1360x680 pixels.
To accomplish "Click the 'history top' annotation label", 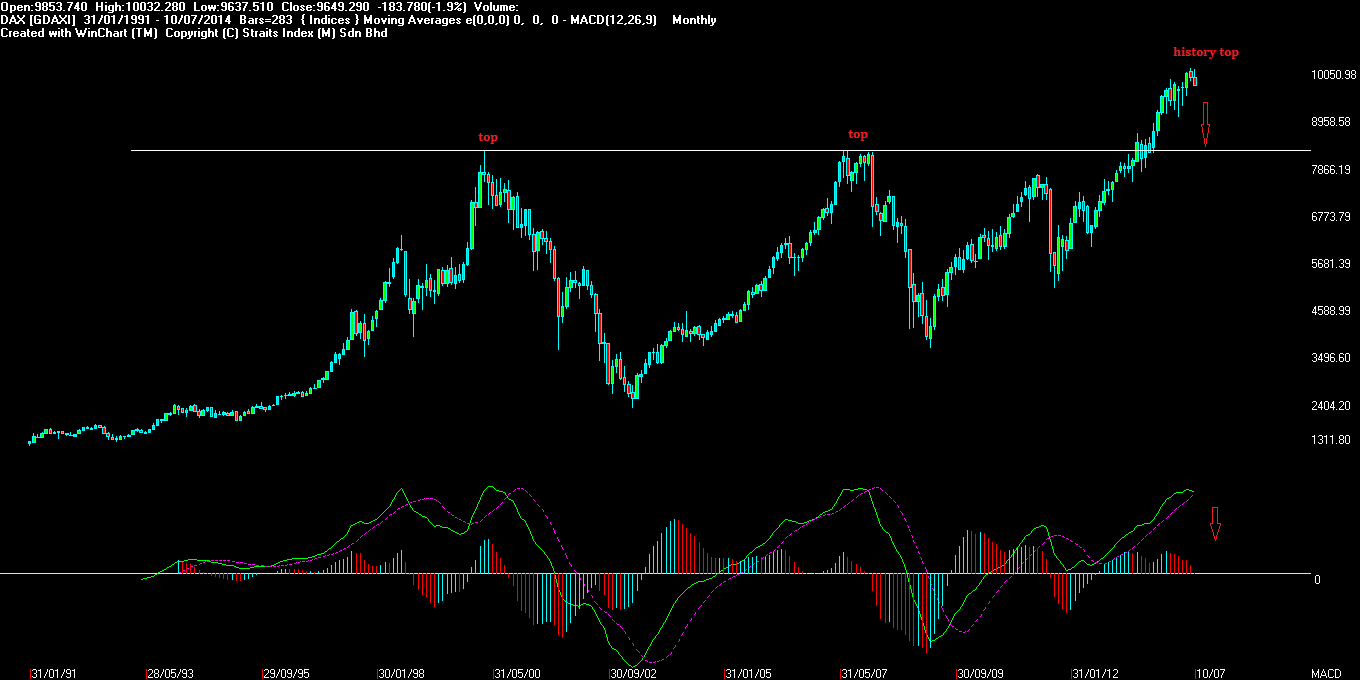I will (1205, 52).
